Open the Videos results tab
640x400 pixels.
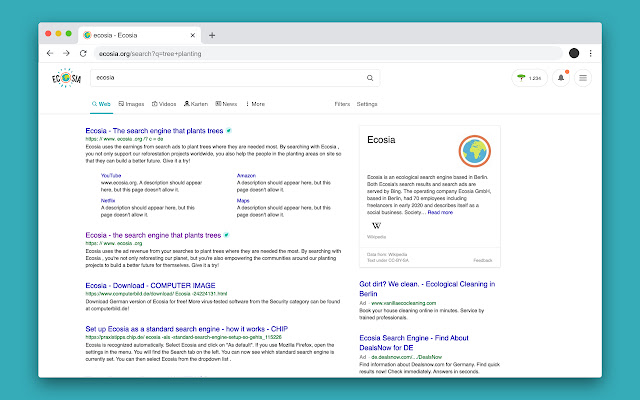point(165,104)
